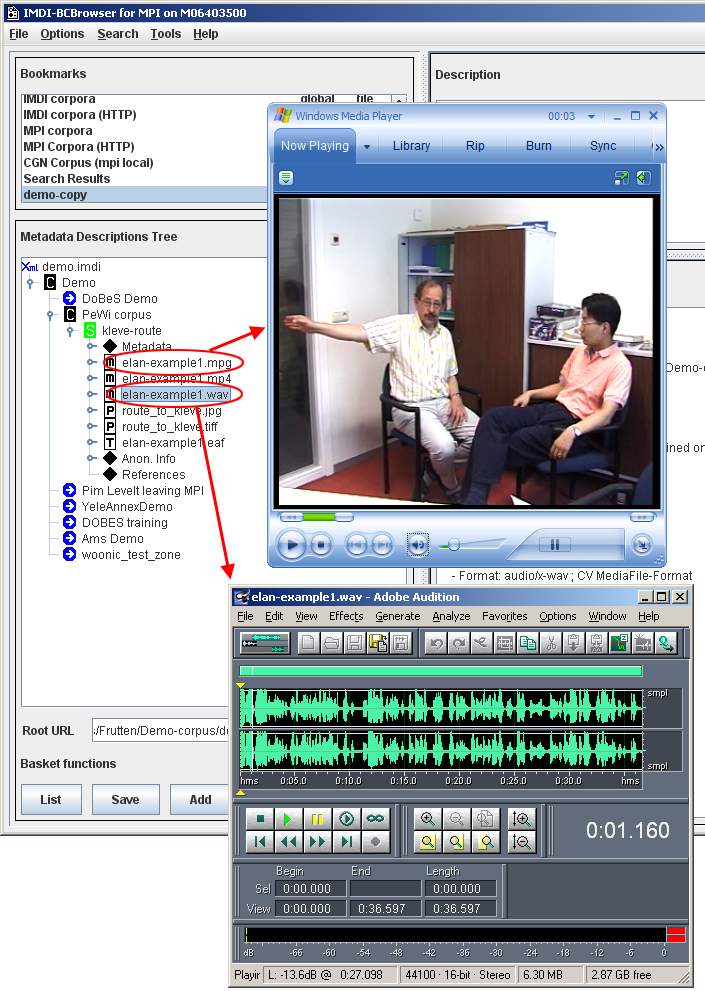The image size is (705, 991).
Task: Open the Tools menu in IMDI-BCBrowser
Action: click(166, 34)
